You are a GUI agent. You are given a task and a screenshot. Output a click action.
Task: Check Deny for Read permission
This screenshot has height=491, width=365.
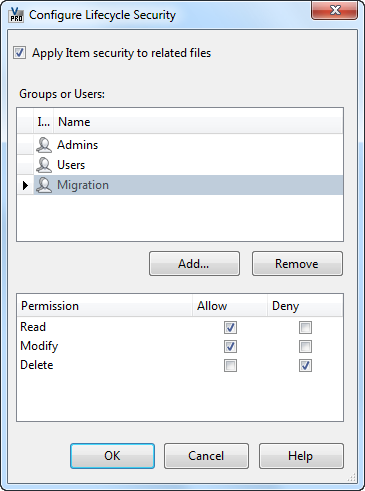[305, 327]
